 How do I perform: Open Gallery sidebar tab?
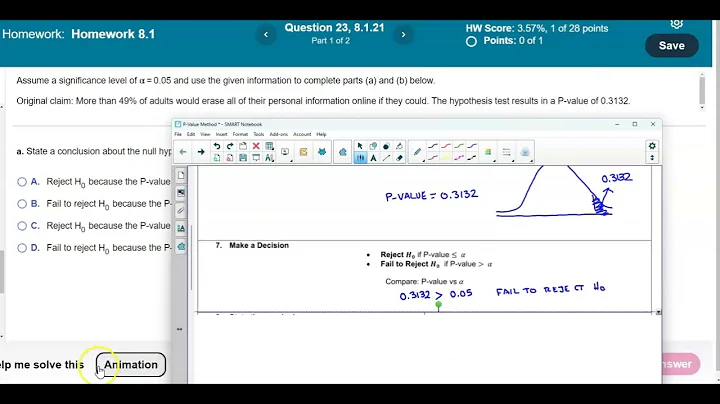181,193
